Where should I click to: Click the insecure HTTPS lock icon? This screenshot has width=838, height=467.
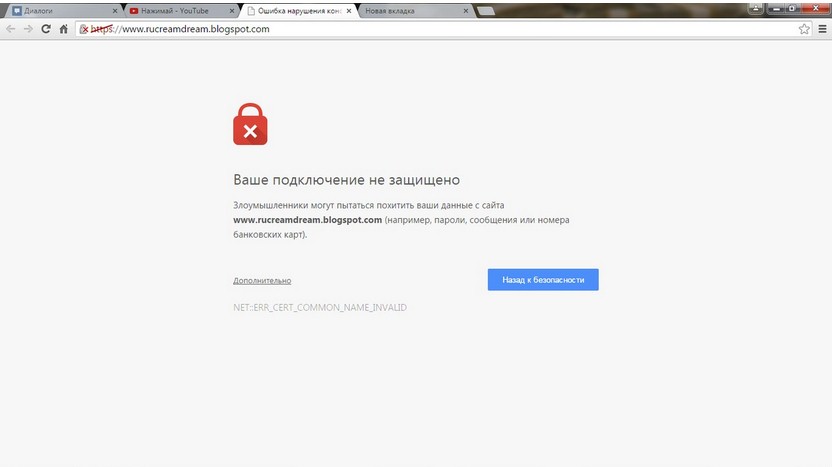pos(84,29)
